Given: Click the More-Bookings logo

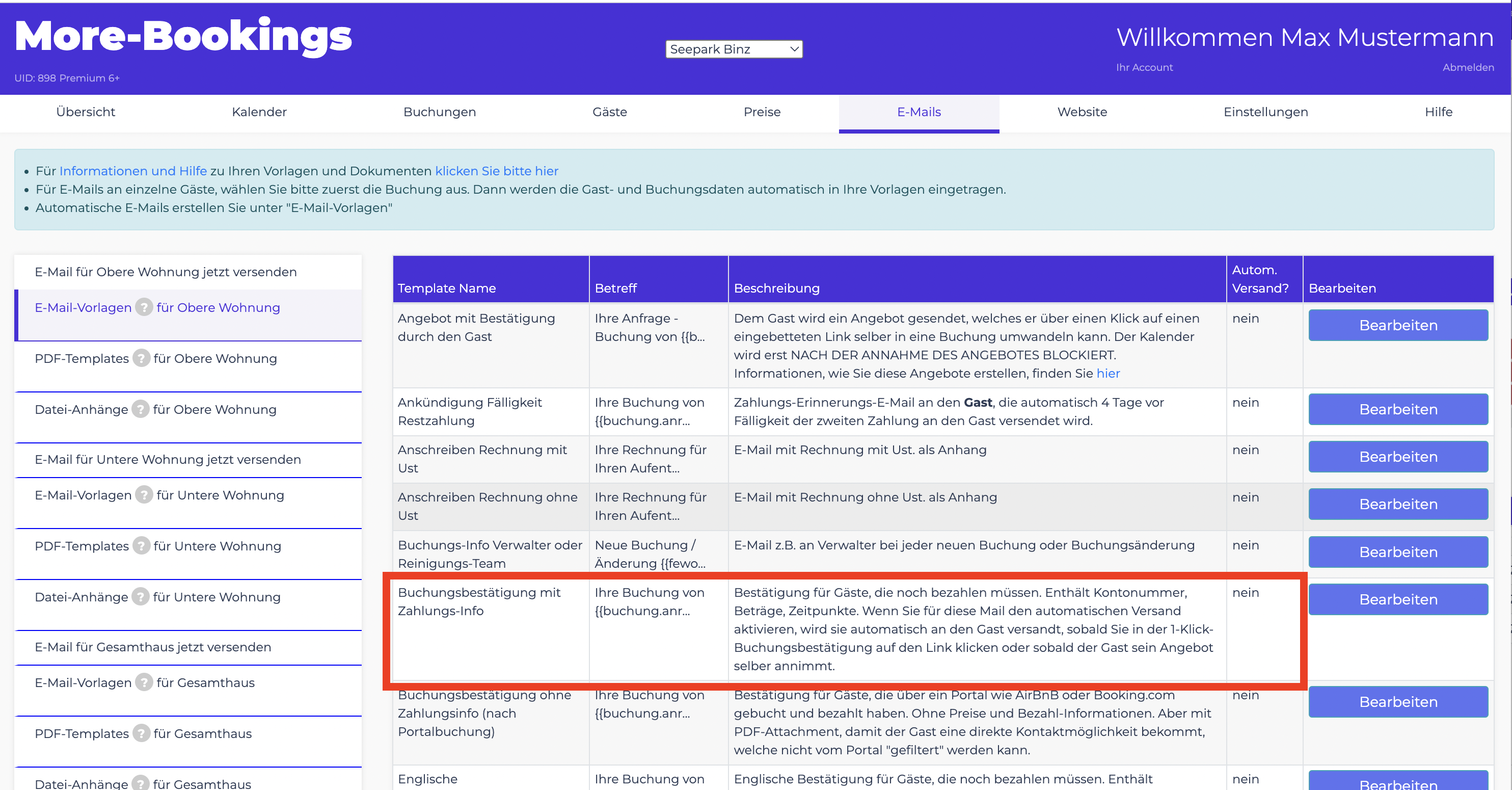Looking at the screenshot, I should (x=182, y=36).
